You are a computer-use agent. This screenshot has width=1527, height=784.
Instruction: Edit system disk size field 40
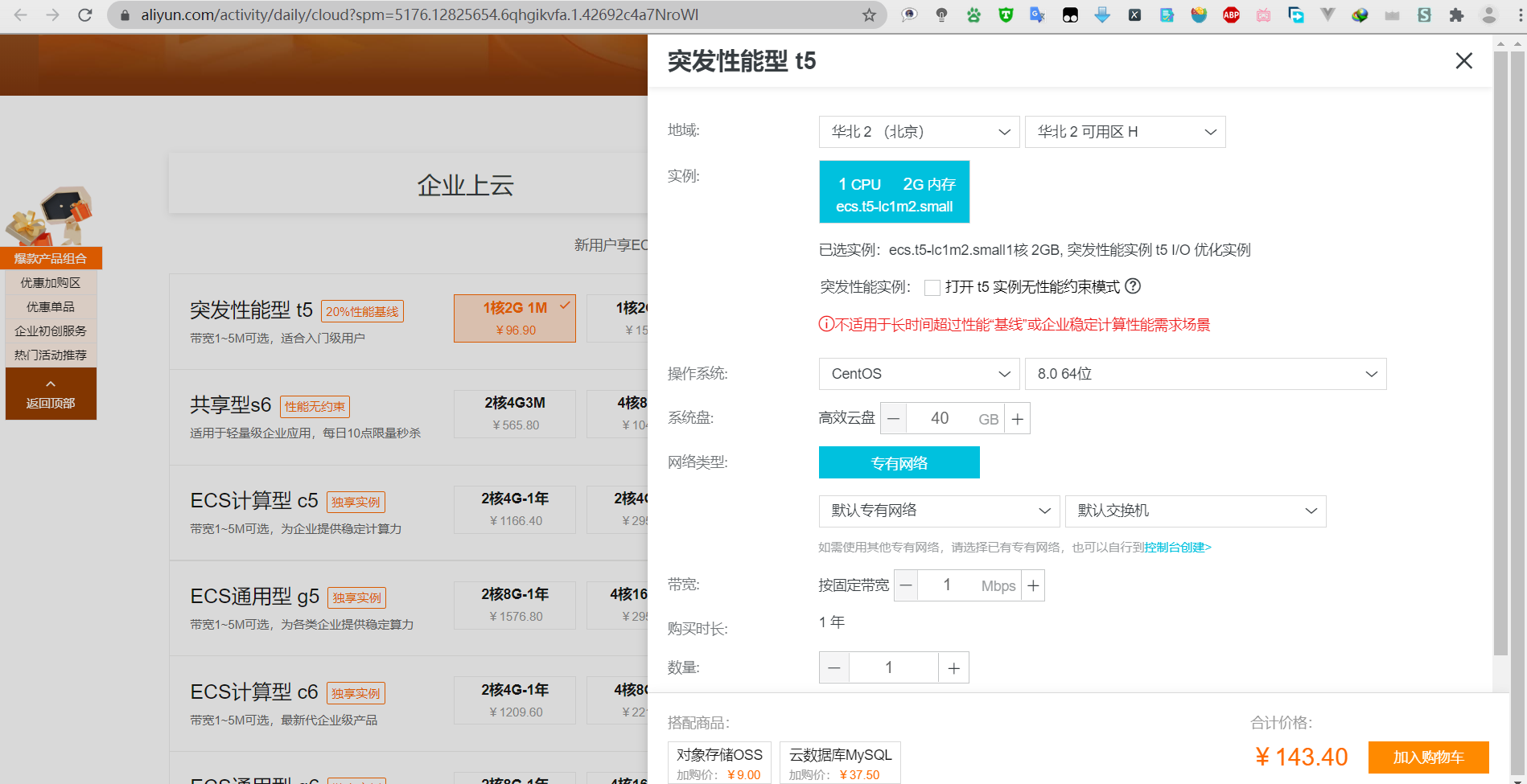coord(940,418)
